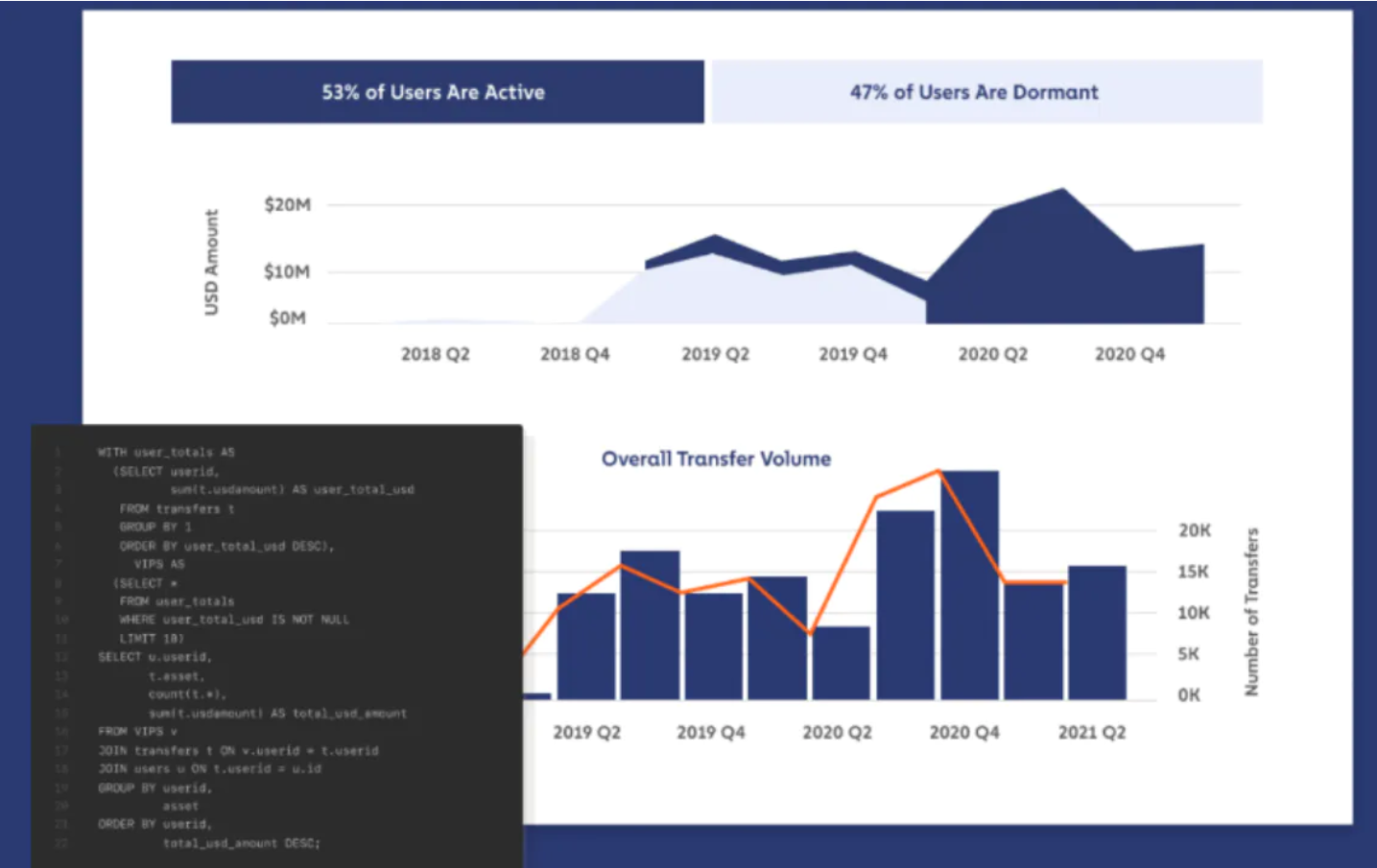Select 2018 Q4 on the area chart axis

tap(574, 354)
